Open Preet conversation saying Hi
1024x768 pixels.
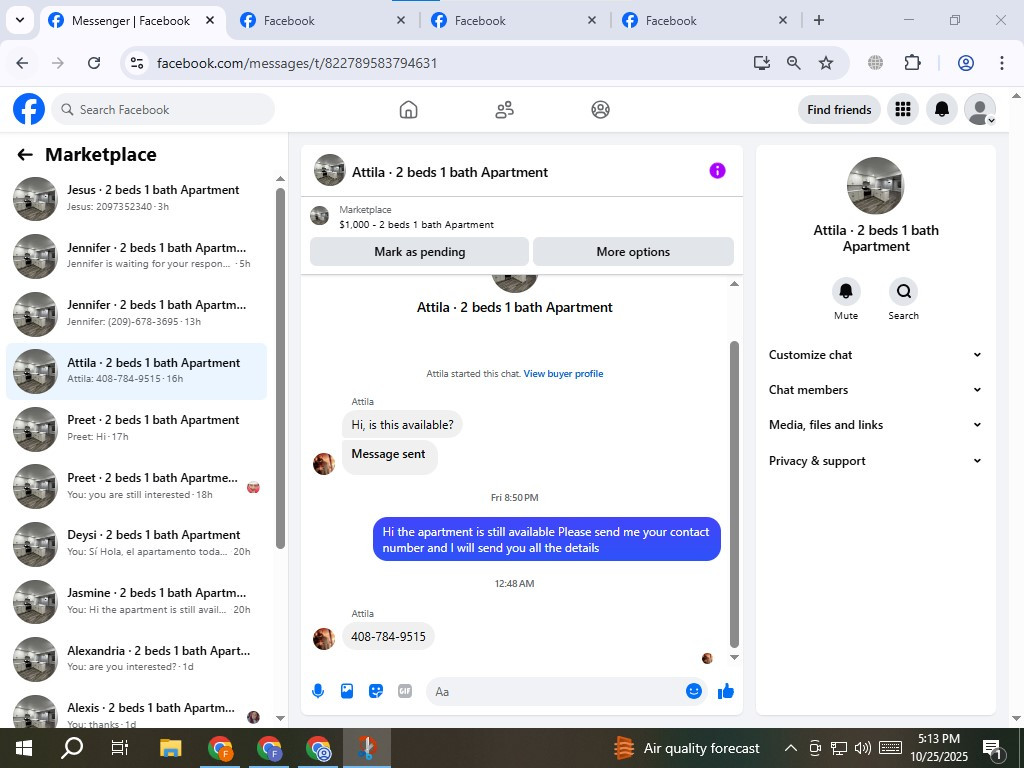point(137,428)
